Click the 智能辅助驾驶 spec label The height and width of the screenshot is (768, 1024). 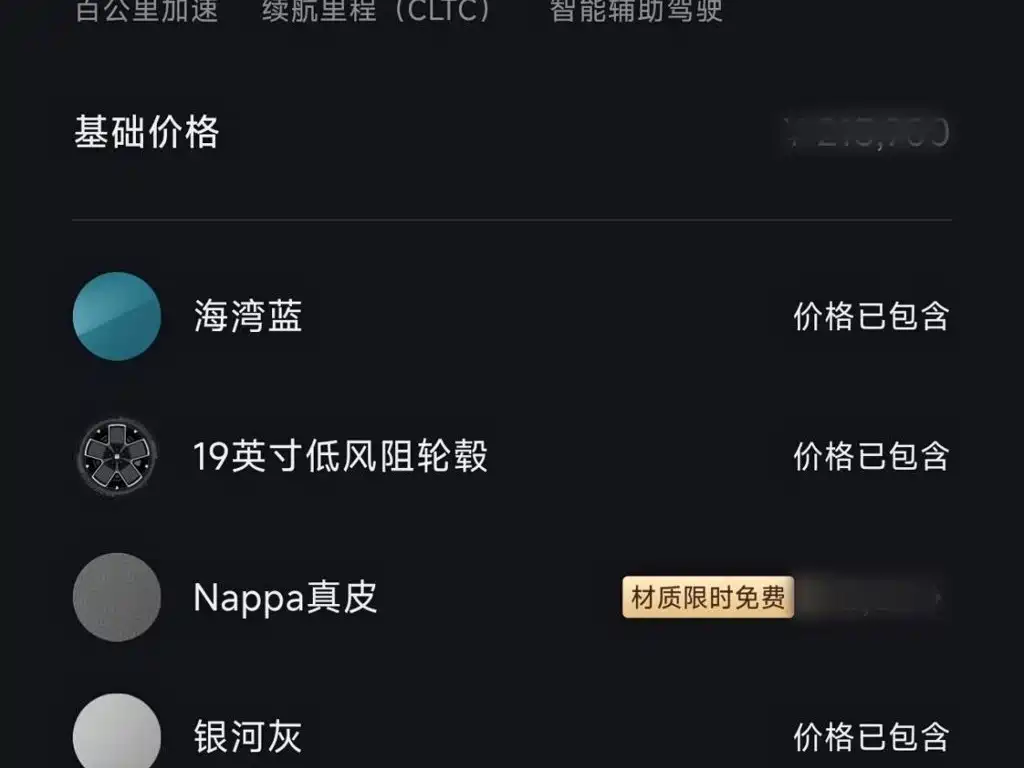click(635, 11)
